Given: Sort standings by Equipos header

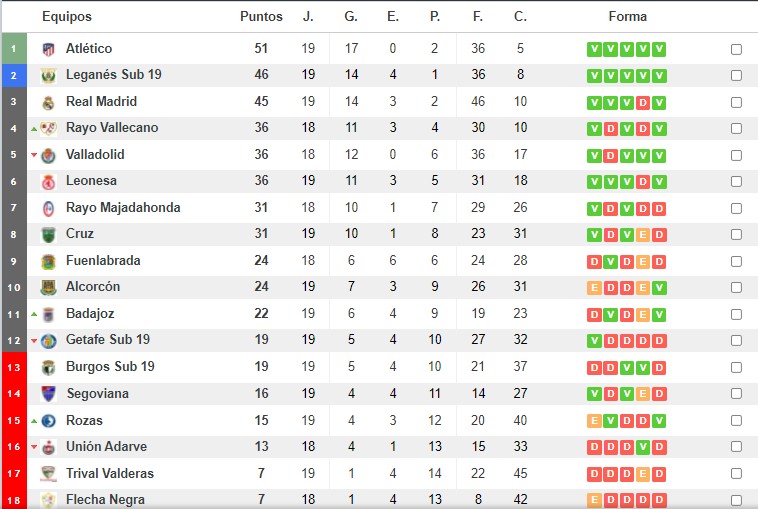Looking at the screenshot, I should point(67,17).
